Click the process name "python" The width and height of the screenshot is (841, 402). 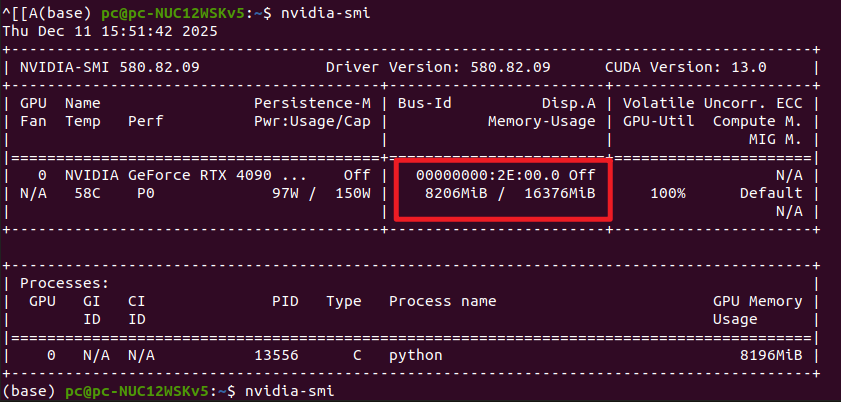[416, 355]
